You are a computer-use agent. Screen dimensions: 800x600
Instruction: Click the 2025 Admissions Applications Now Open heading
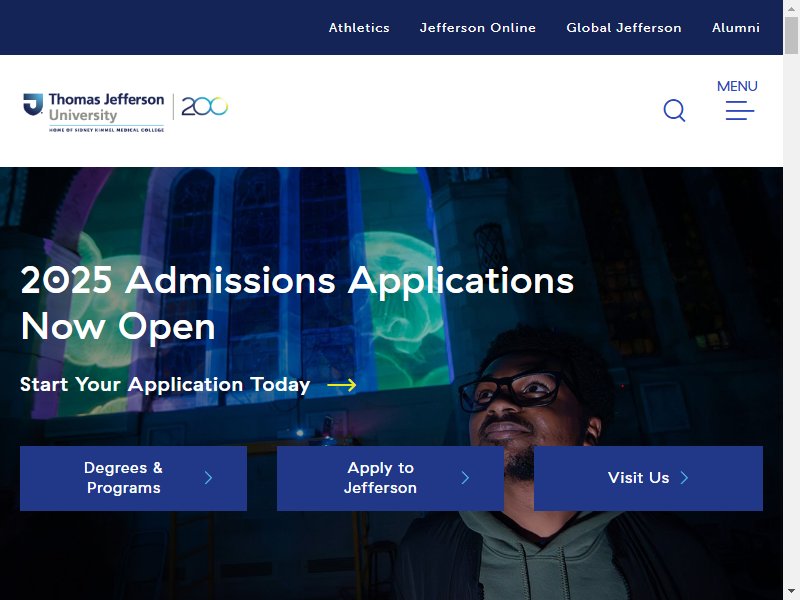pos(297,303)
